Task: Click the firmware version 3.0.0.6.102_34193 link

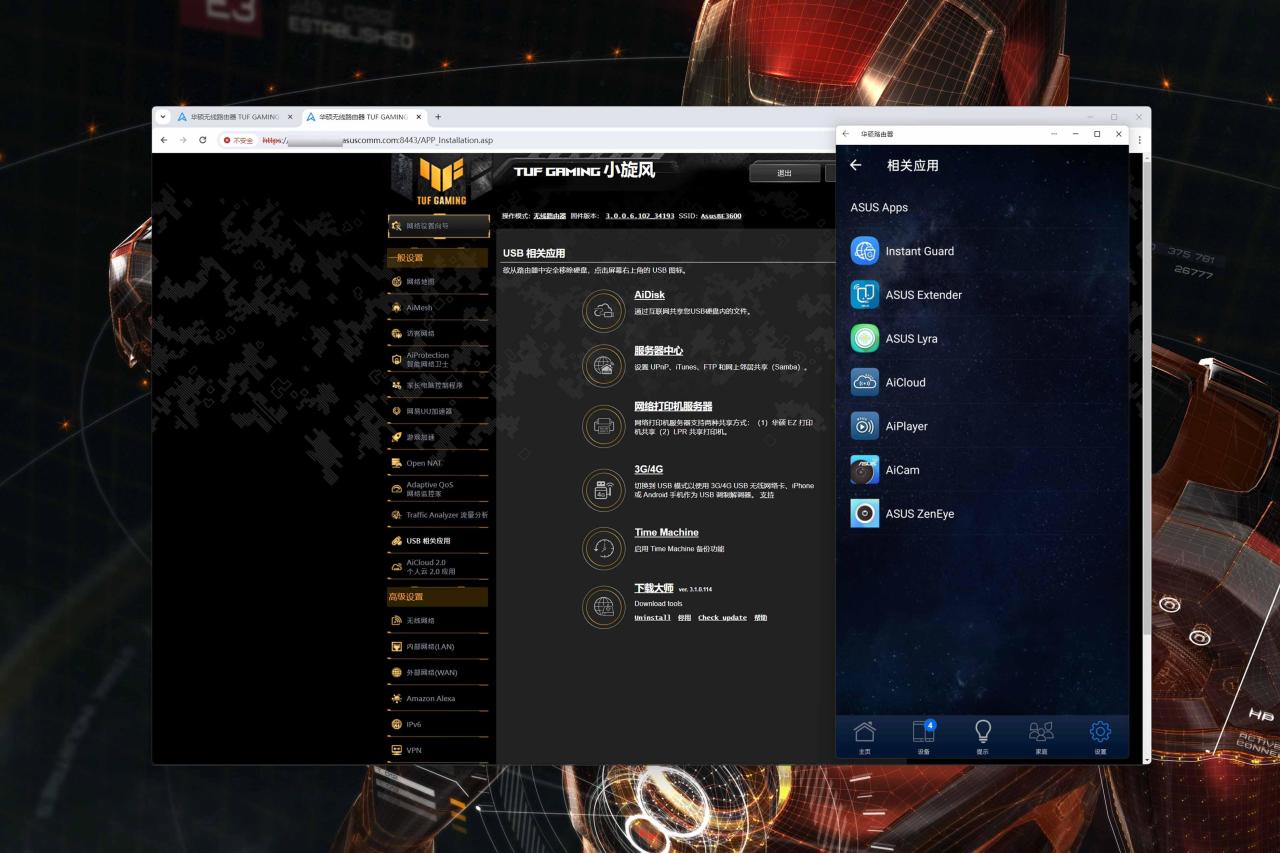Action: pos(640,216)
